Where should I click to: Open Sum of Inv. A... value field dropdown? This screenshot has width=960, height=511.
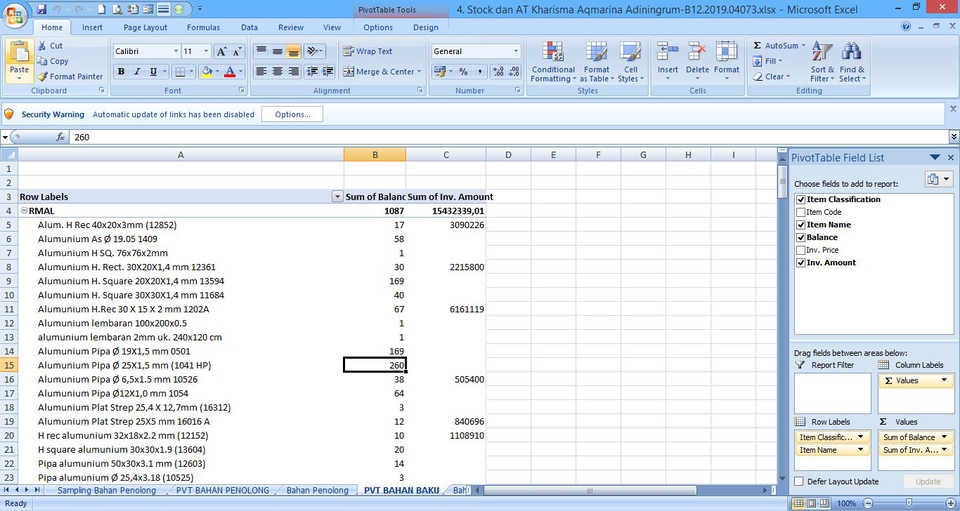click(x=943, y=450)
